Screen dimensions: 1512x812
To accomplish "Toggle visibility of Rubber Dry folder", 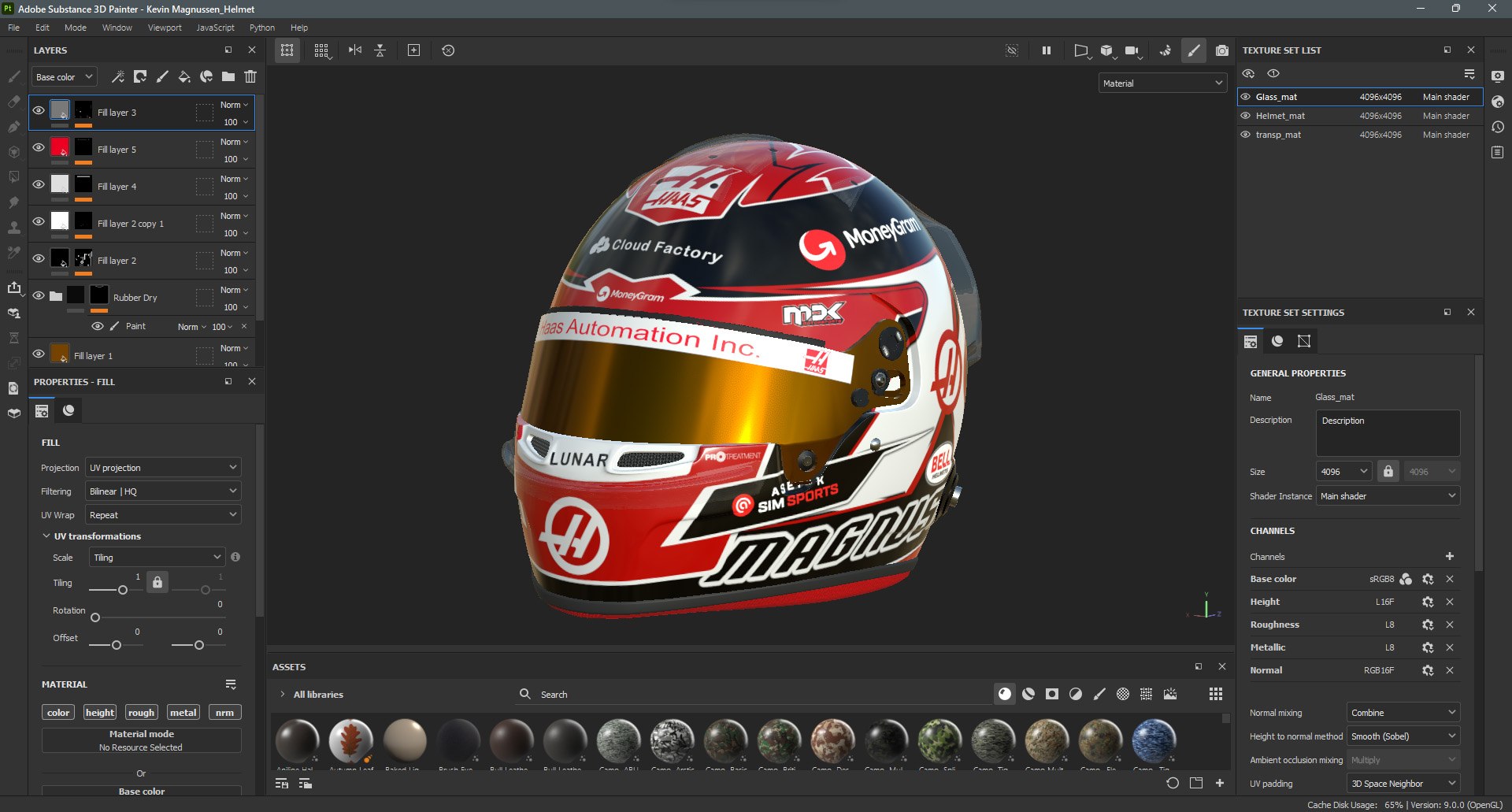I will pos(39,295).
